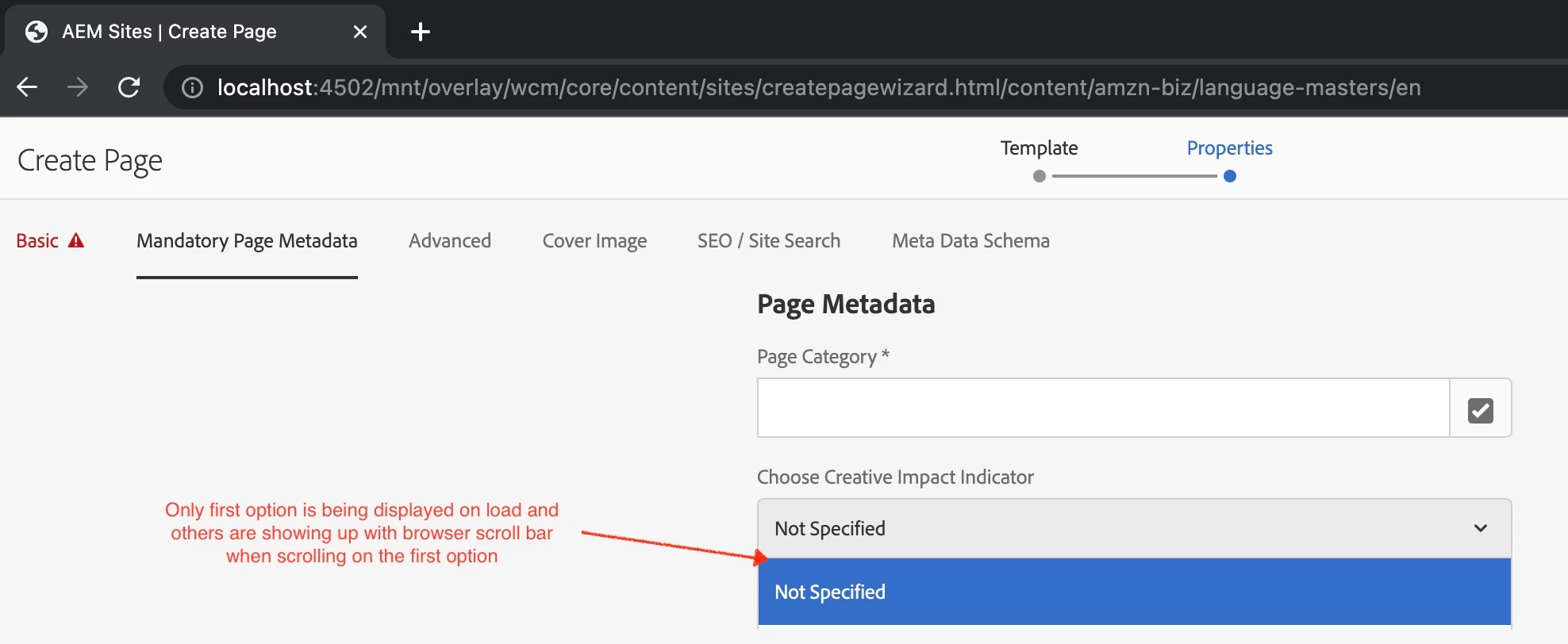
Task: Click the globe favicon on the tab
Action: (x=37, y=32)
